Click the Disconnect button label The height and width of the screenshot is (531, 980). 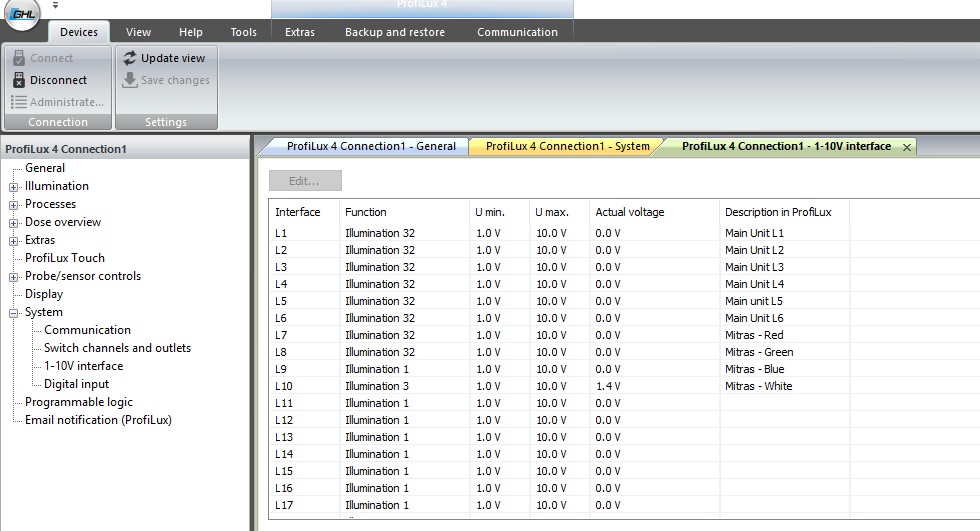pos(58,80)
